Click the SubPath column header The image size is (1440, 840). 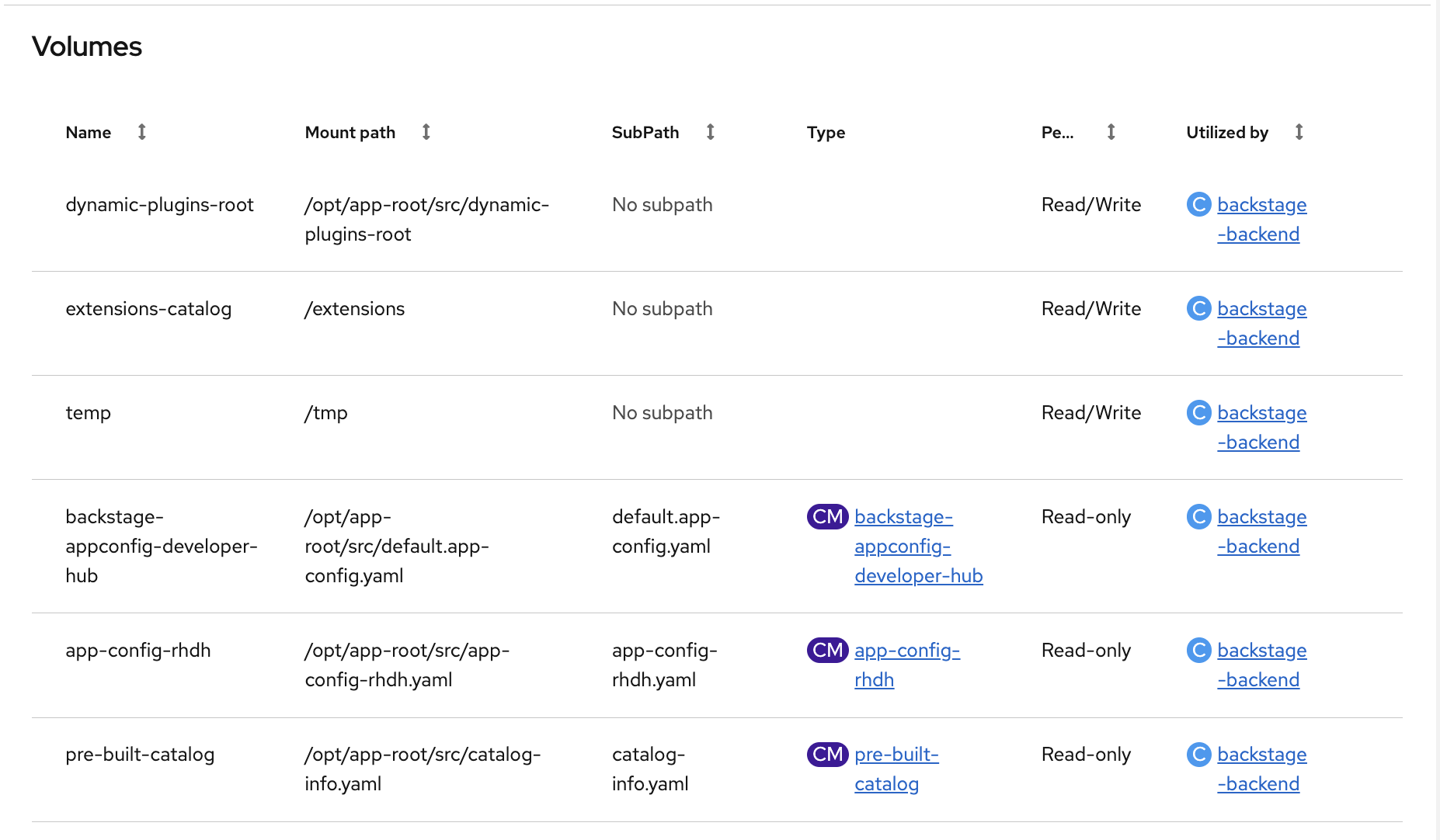point(645,133)
